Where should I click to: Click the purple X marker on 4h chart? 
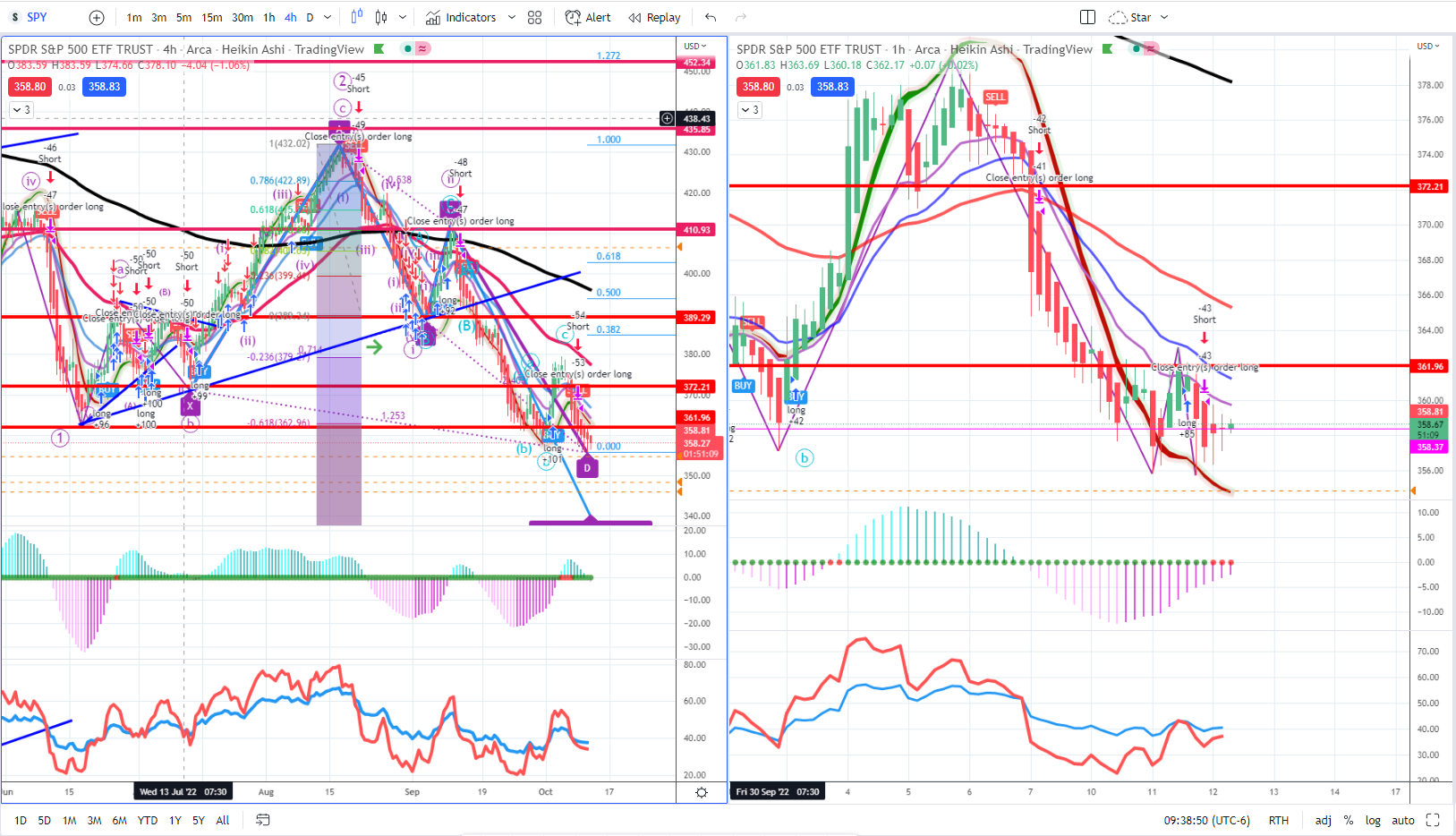click(190, 405)
